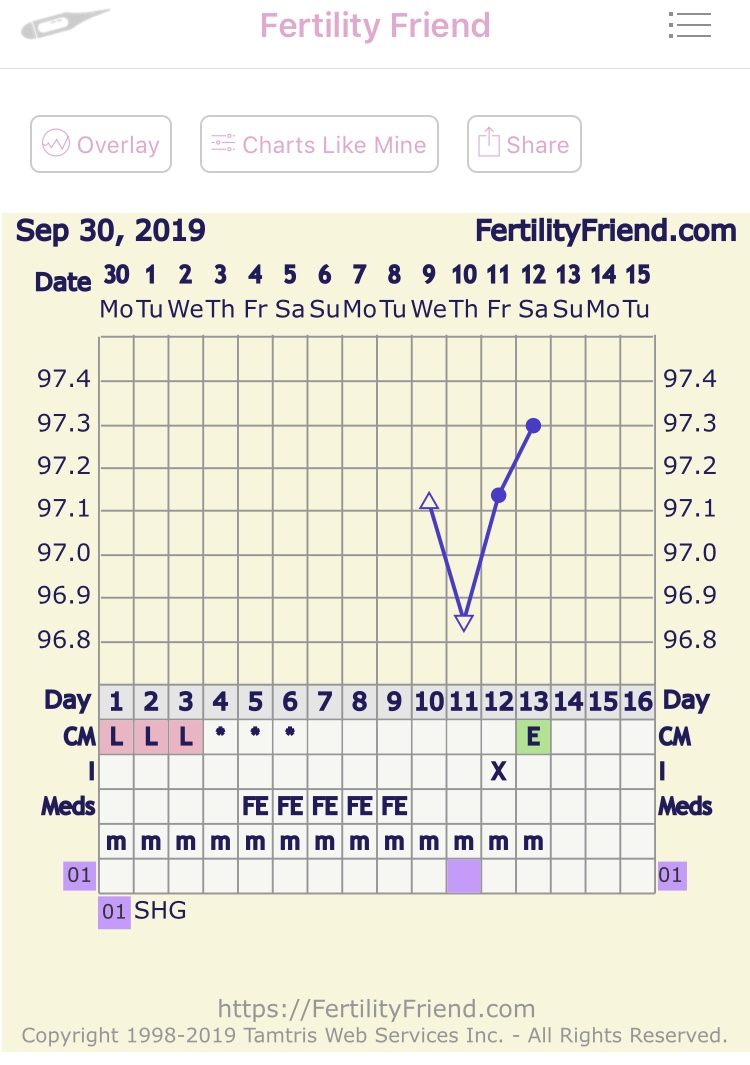Screen dimensions: 750x1065
Task: Click the 01 SHG legend label
Action: [143, 911]
